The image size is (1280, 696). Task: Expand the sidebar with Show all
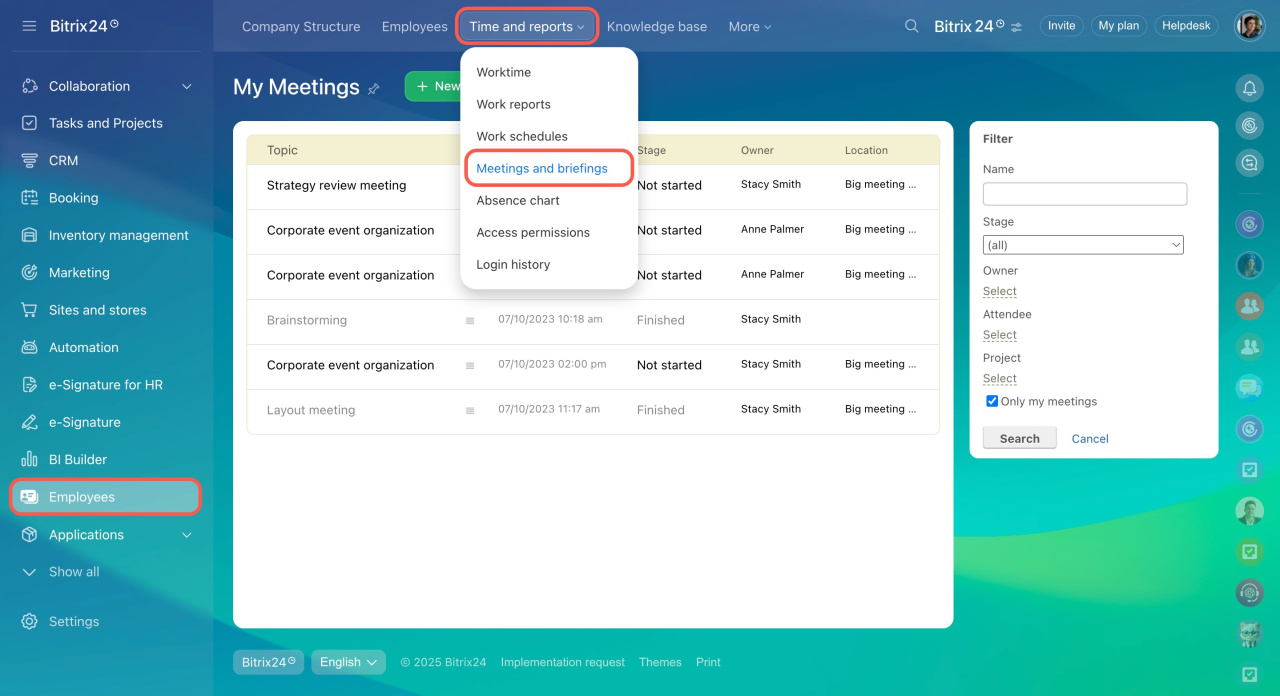60,572
